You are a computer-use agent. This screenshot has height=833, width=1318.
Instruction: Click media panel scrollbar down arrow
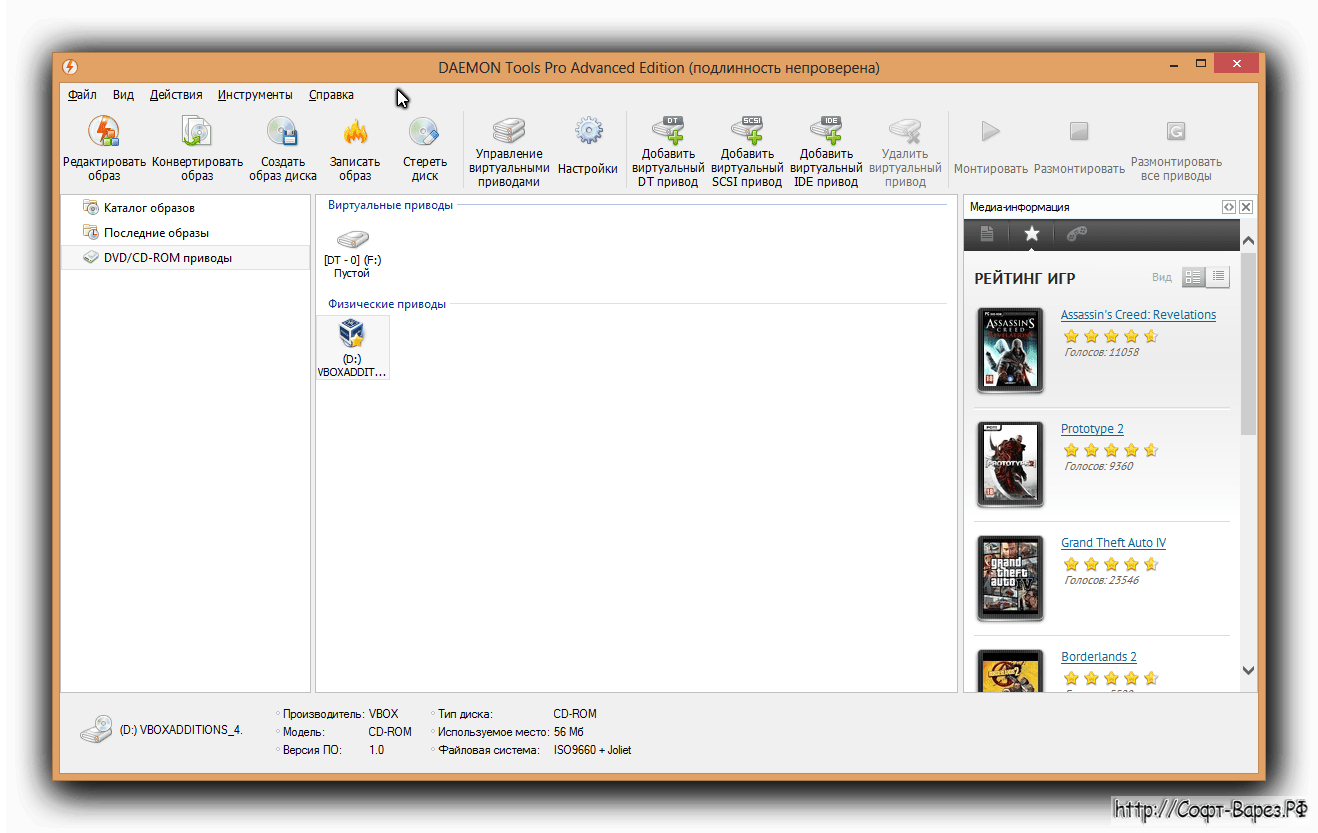[x=1248, y=671]
